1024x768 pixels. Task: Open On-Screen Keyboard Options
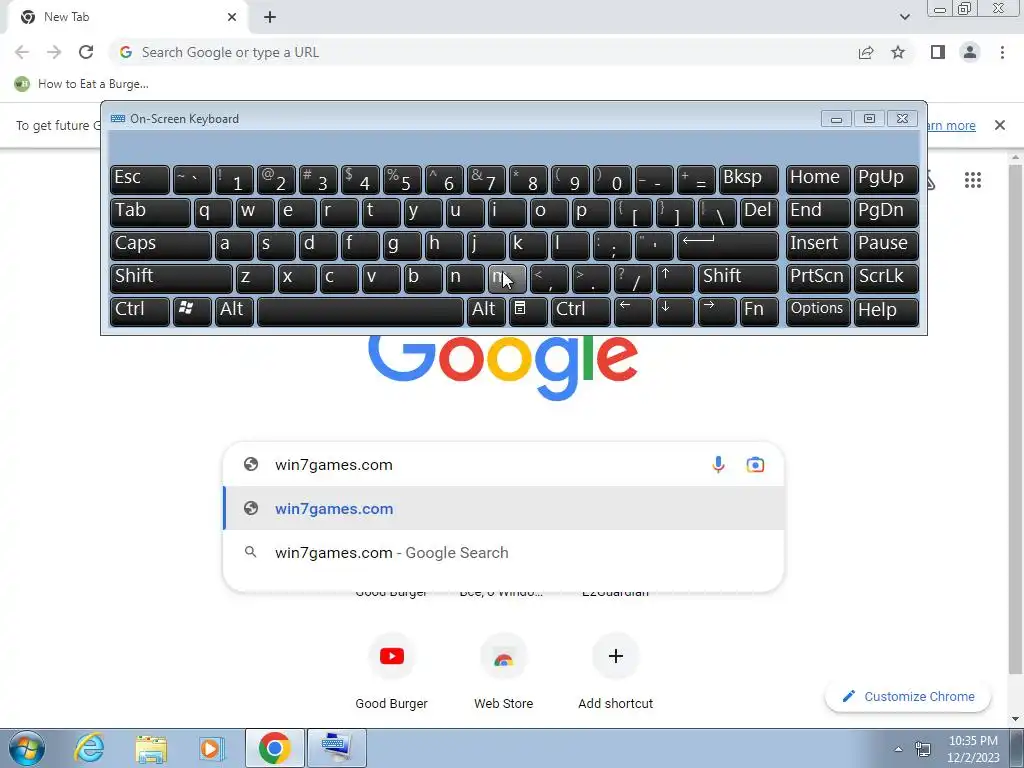(x=818, y=311)
